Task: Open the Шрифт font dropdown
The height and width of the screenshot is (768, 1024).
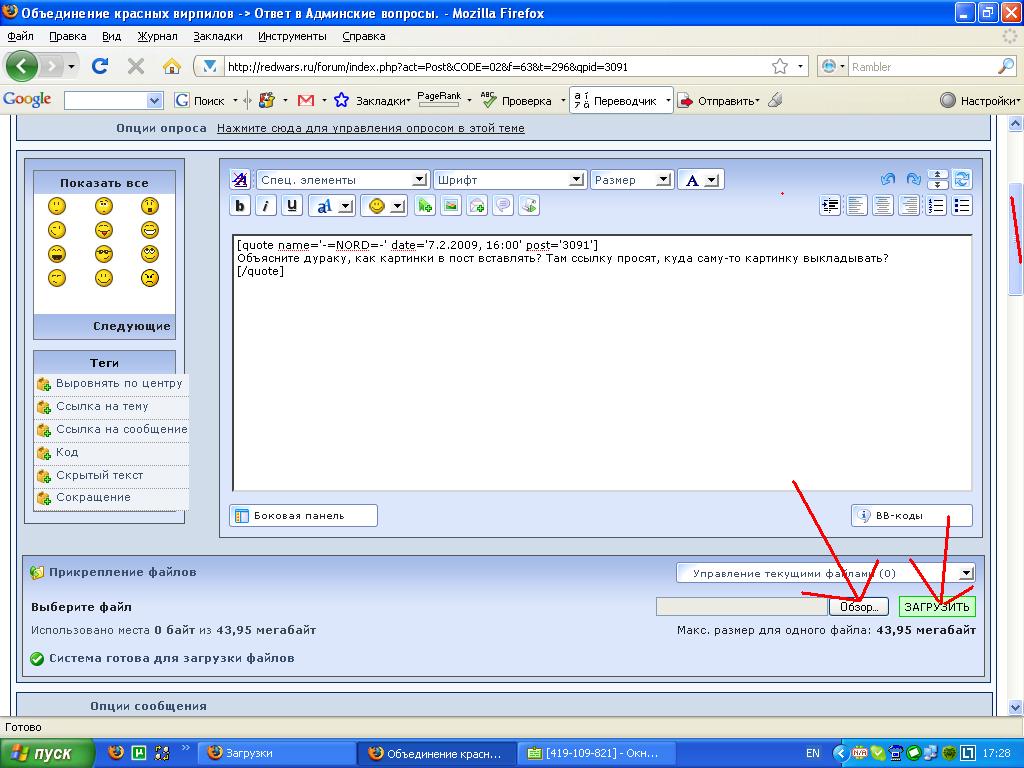Action: tap(509, 180)
